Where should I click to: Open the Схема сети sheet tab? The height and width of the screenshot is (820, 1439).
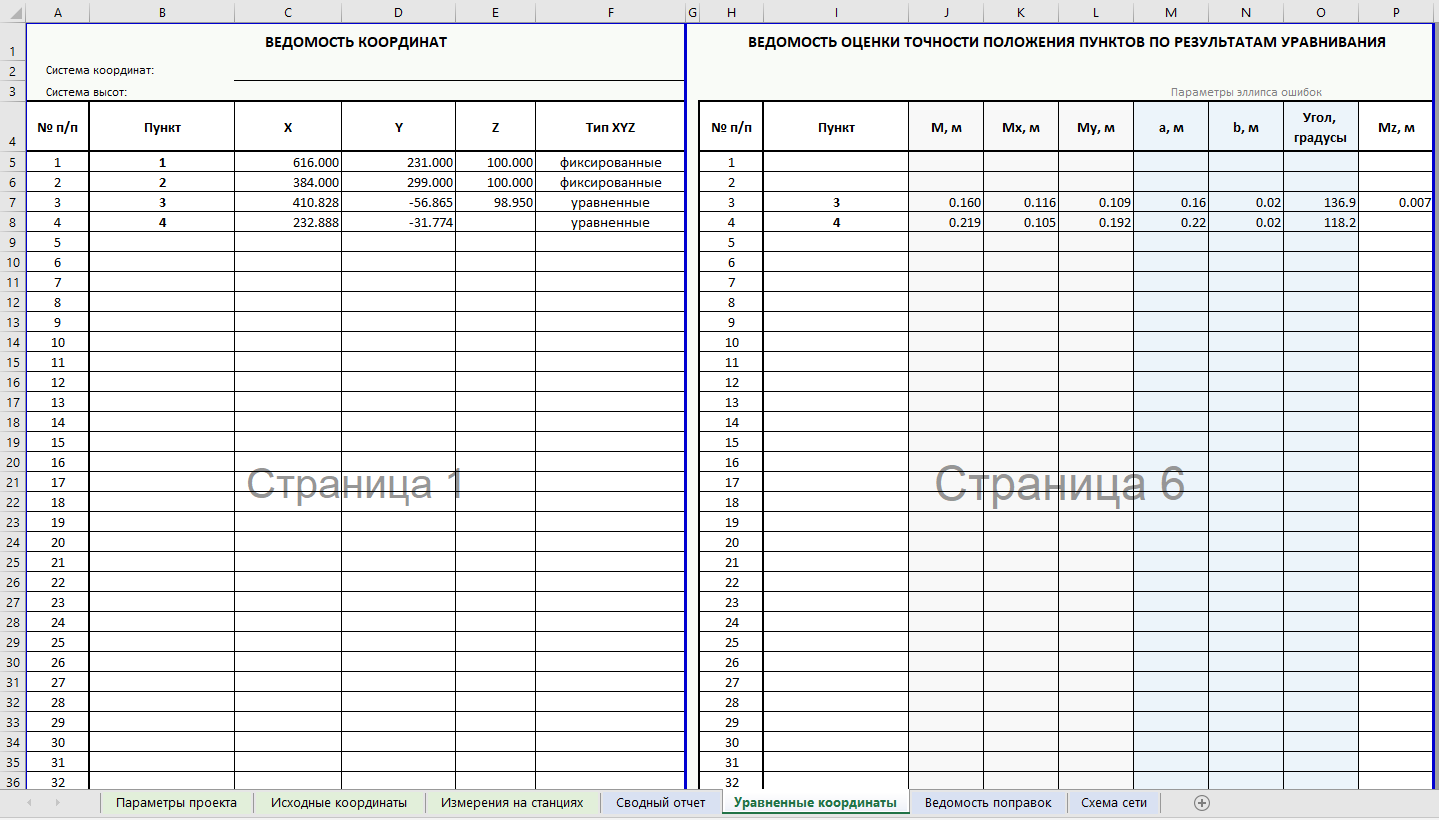tap(1114, 803)
